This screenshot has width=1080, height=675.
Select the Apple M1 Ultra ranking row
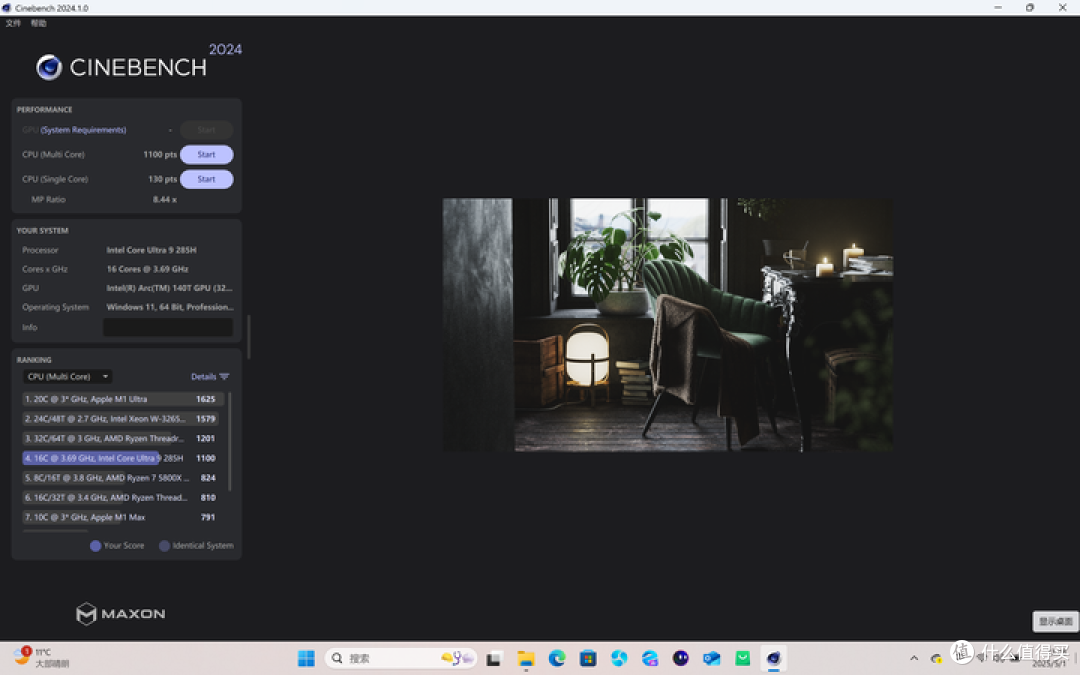[121, 399]
